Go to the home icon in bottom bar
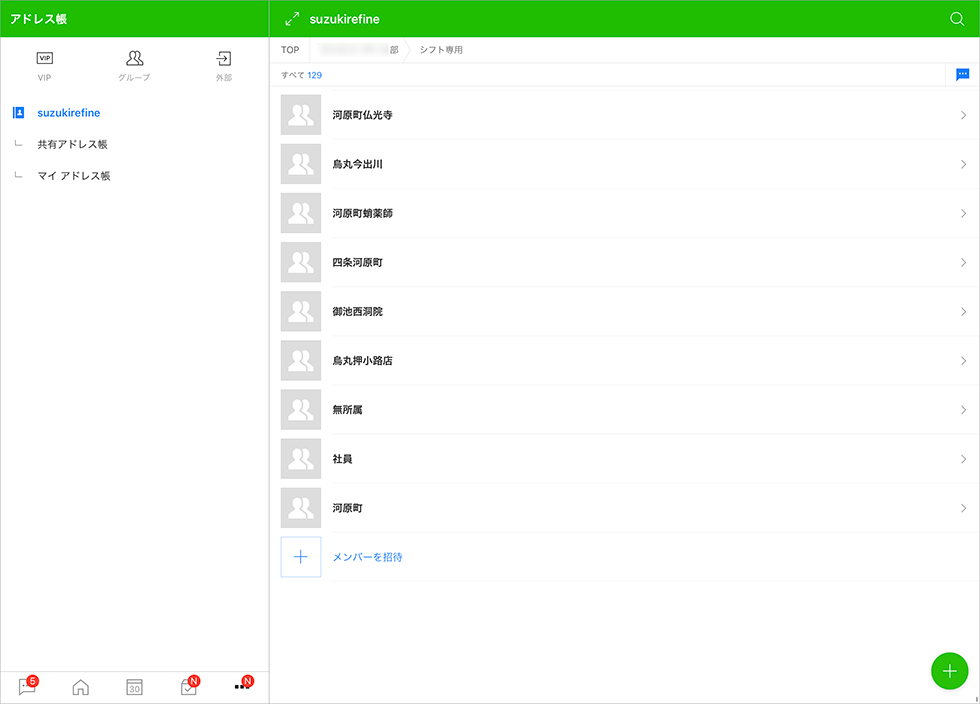This screenshot has width=980, height=704. 81,686
